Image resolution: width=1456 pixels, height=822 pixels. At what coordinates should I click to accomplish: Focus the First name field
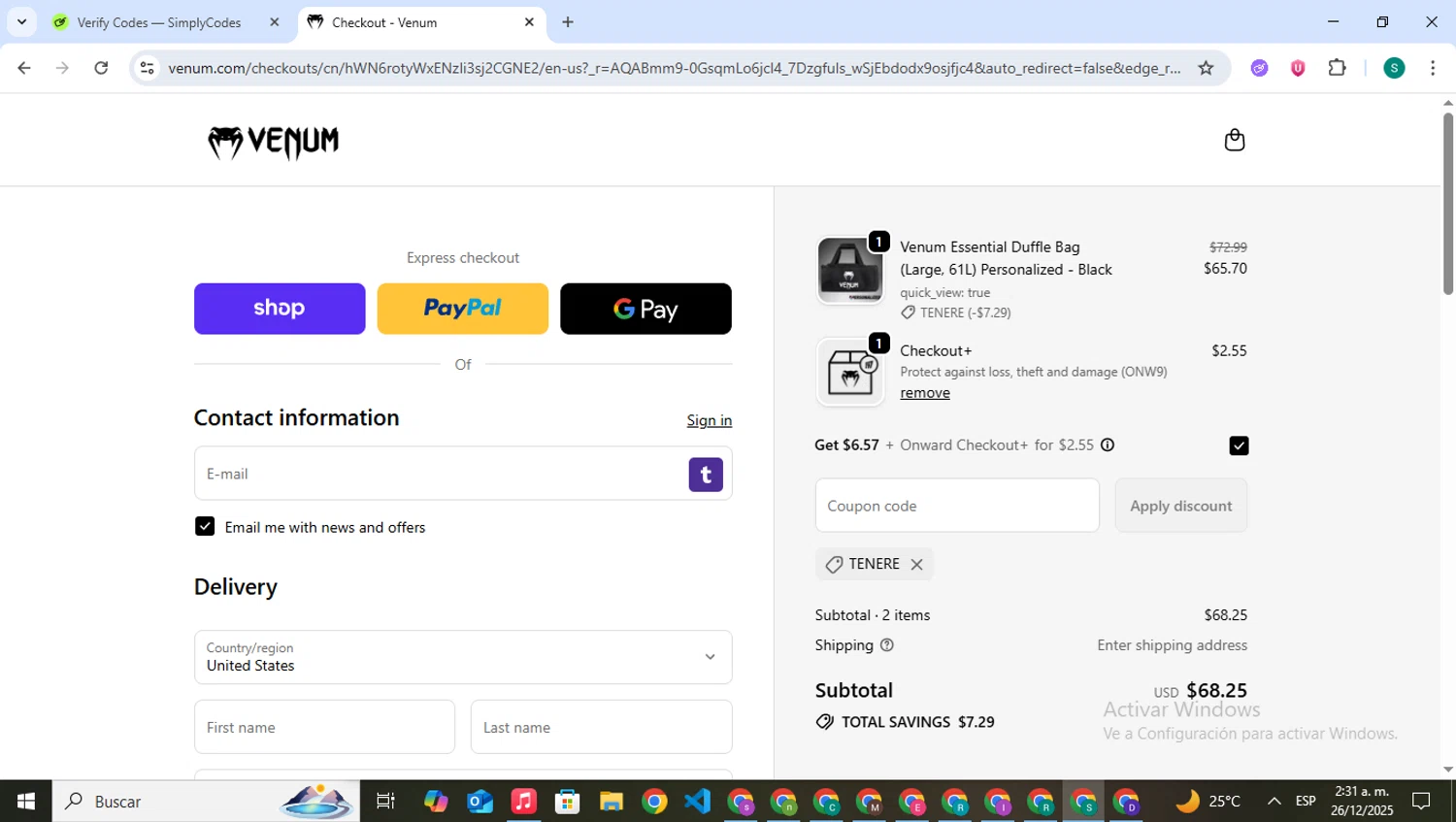pyautogui.click(x=324, y=727)
